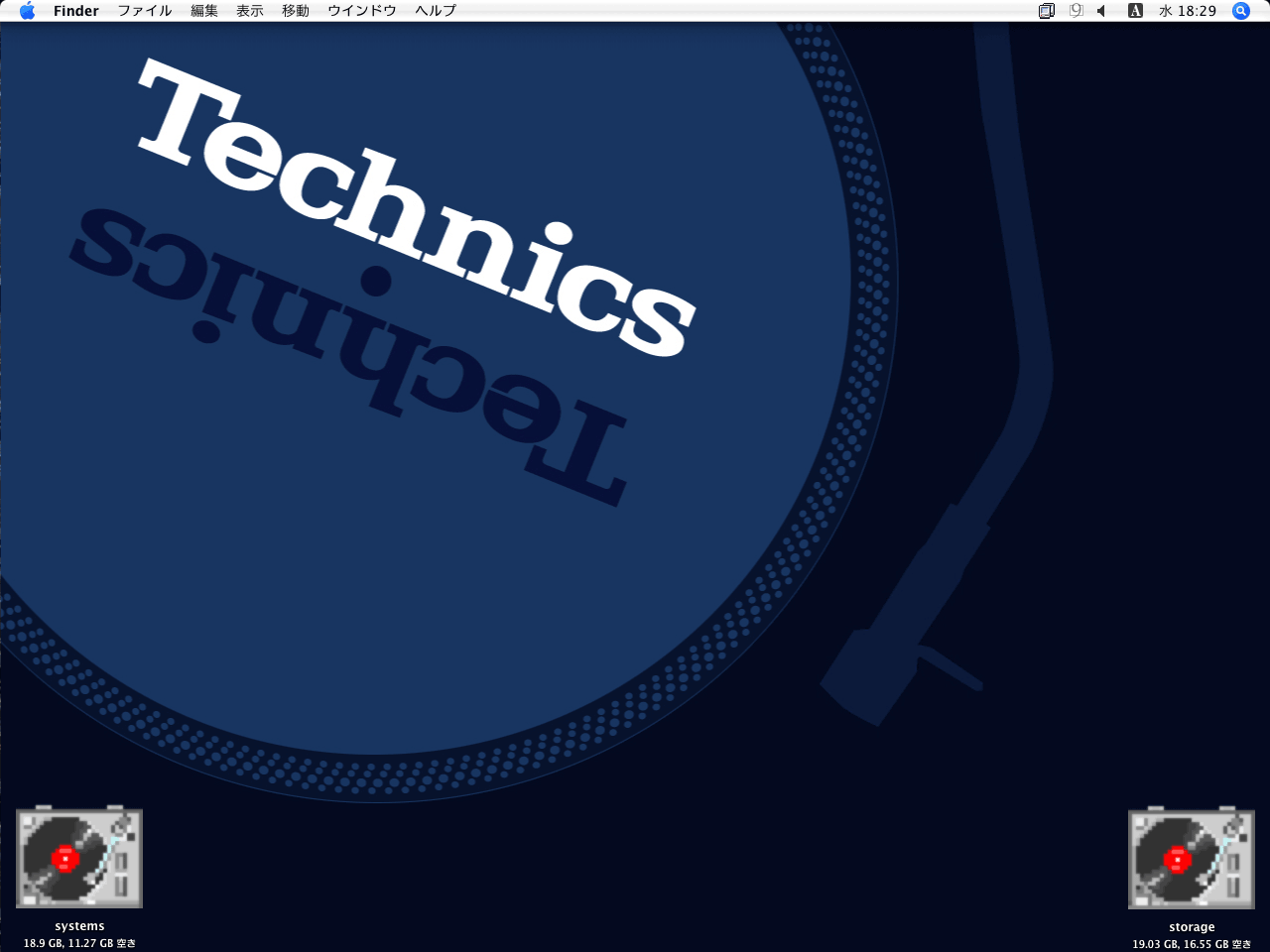The height and width of the screenshot is (952, 1270).
Task: Click the storage drive label
Action: (x=1192, y=927)
